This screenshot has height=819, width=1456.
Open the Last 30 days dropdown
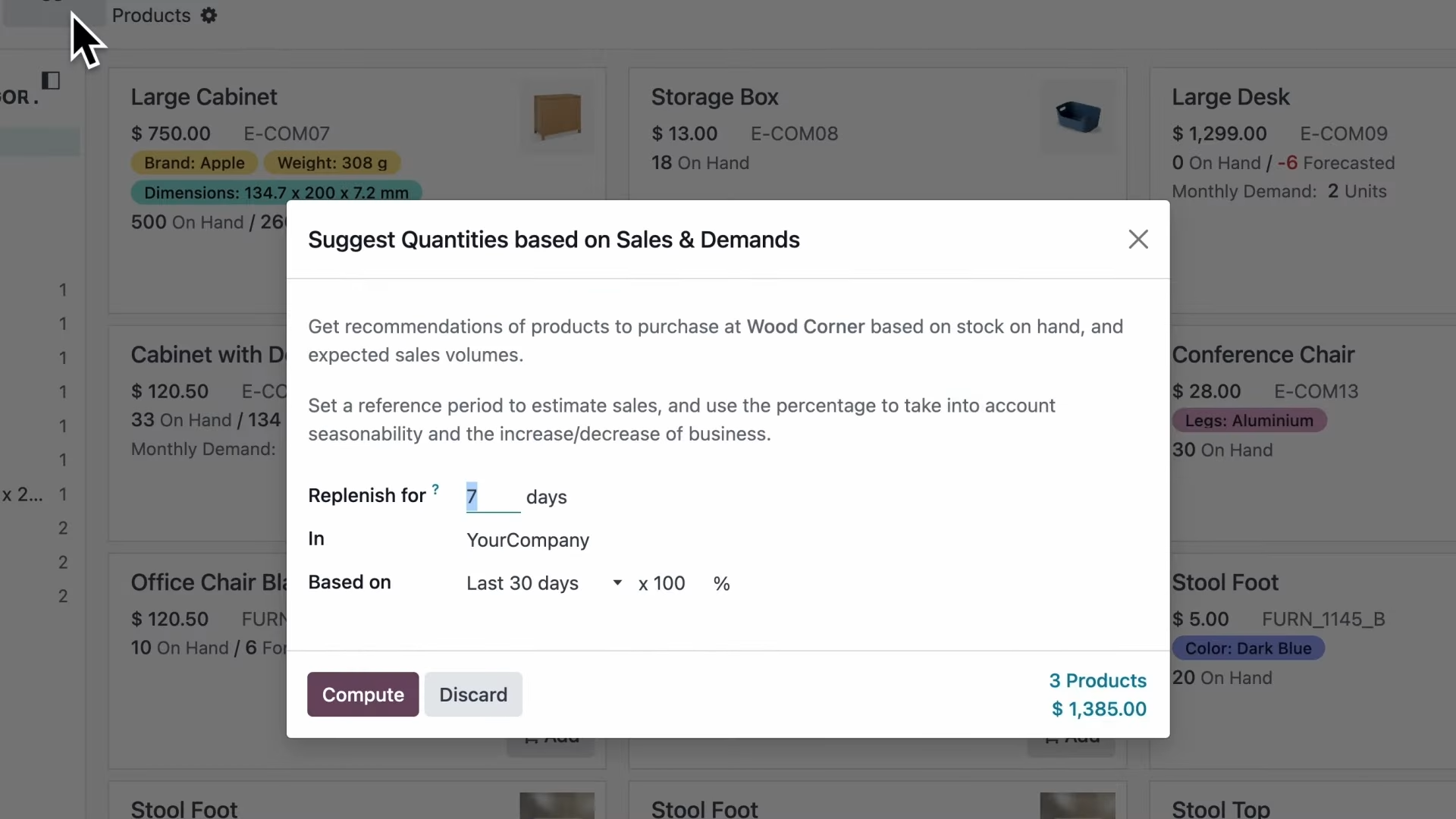coord(544,583)
